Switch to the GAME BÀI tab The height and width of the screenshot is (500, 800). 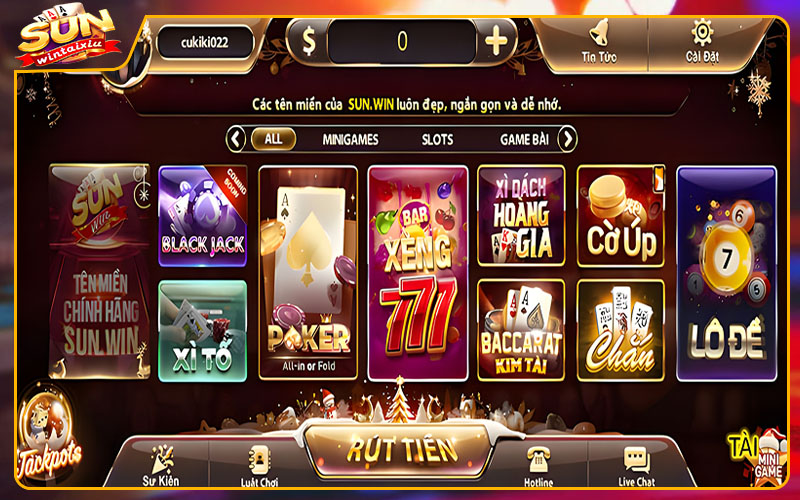[x=524, y=139]
